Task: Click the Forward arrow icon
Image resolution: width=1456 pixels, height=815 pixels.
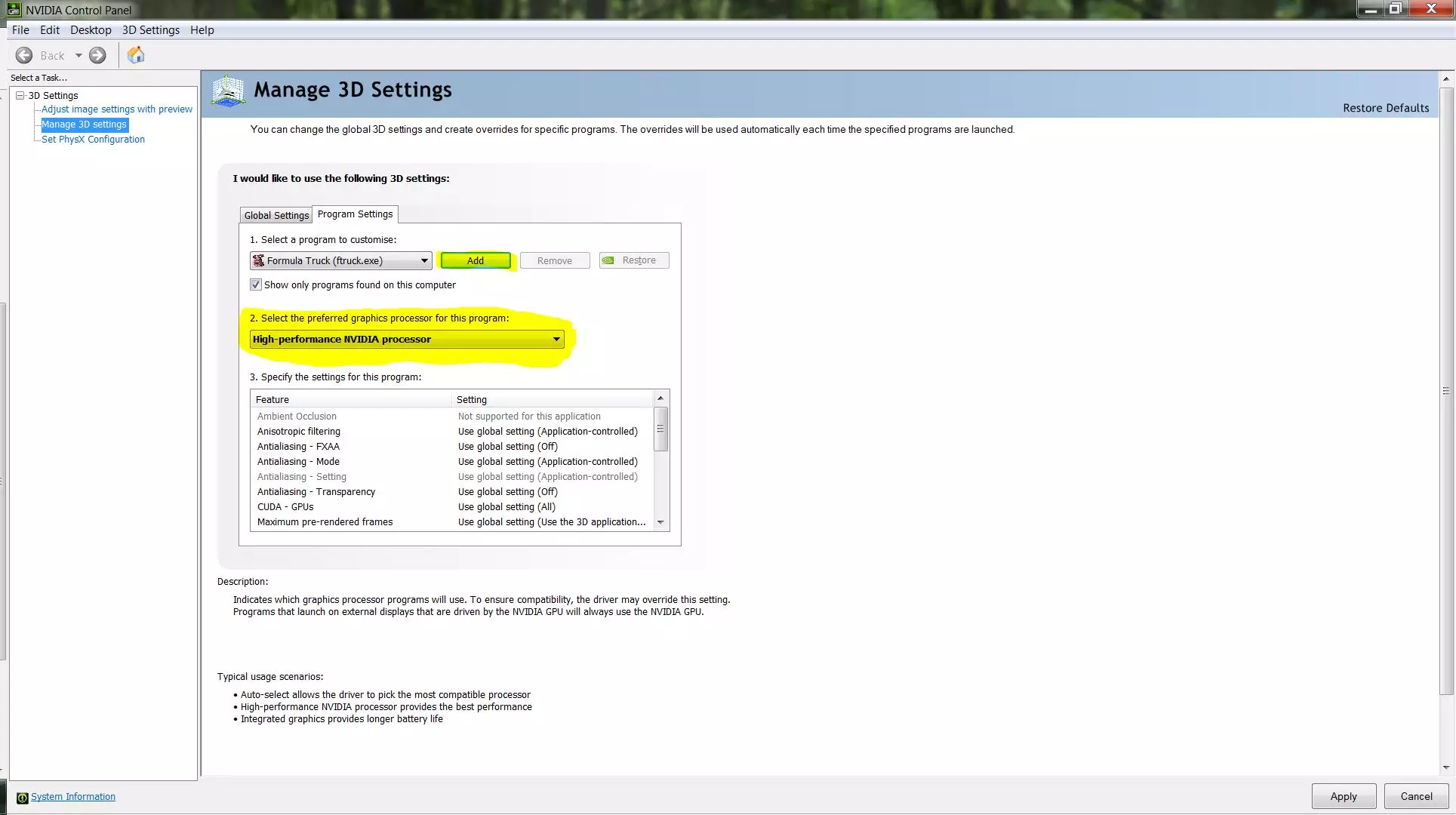Action: point(97,55)
